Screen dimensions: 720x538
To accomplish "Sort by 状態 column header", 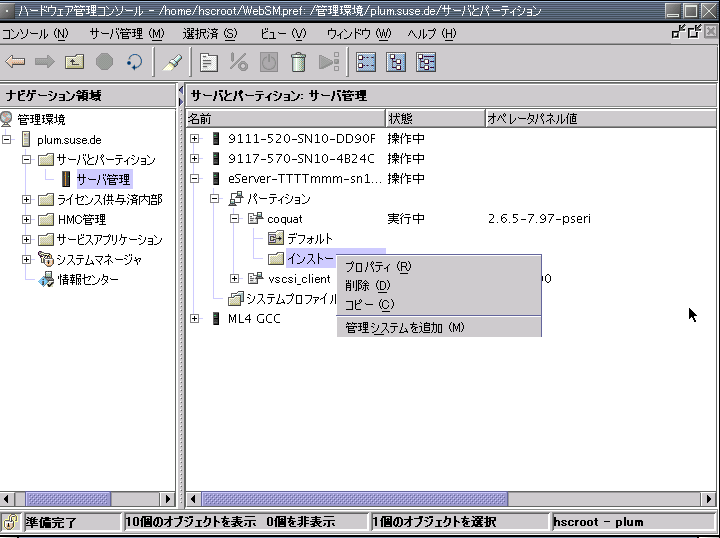I will pyautogui.click(x=435, y=119).
